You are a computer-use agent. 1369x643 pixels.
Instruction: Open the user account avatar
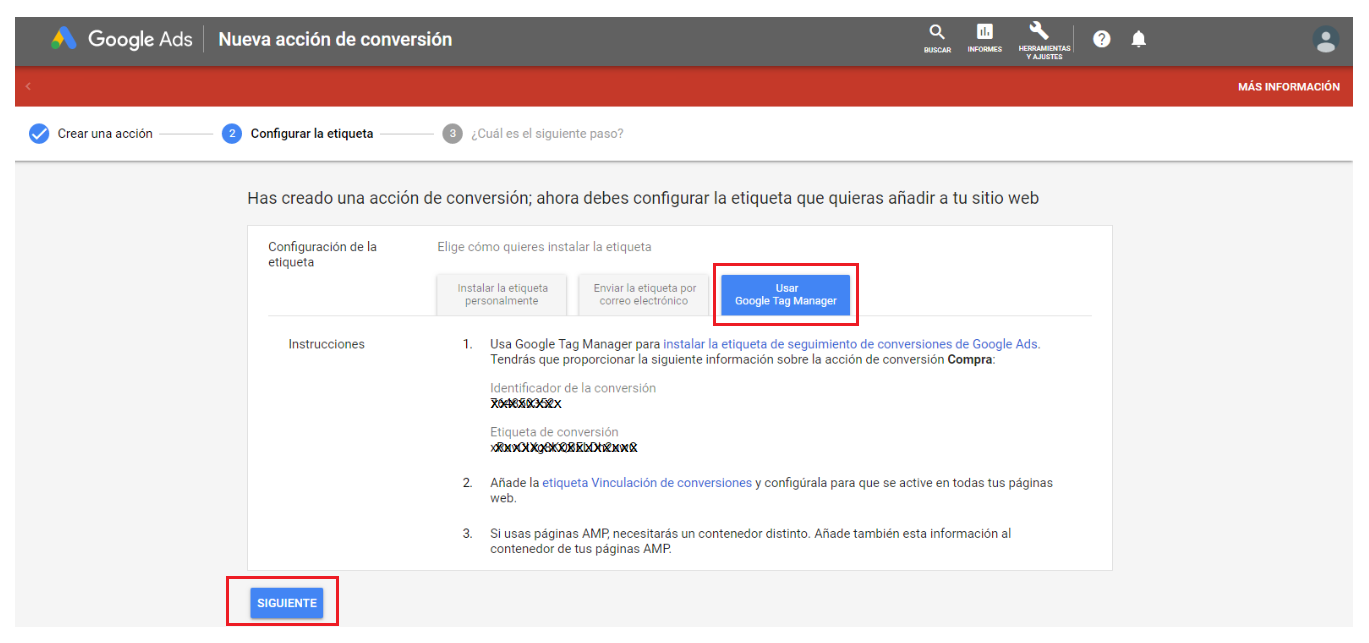click(1326, 40)
